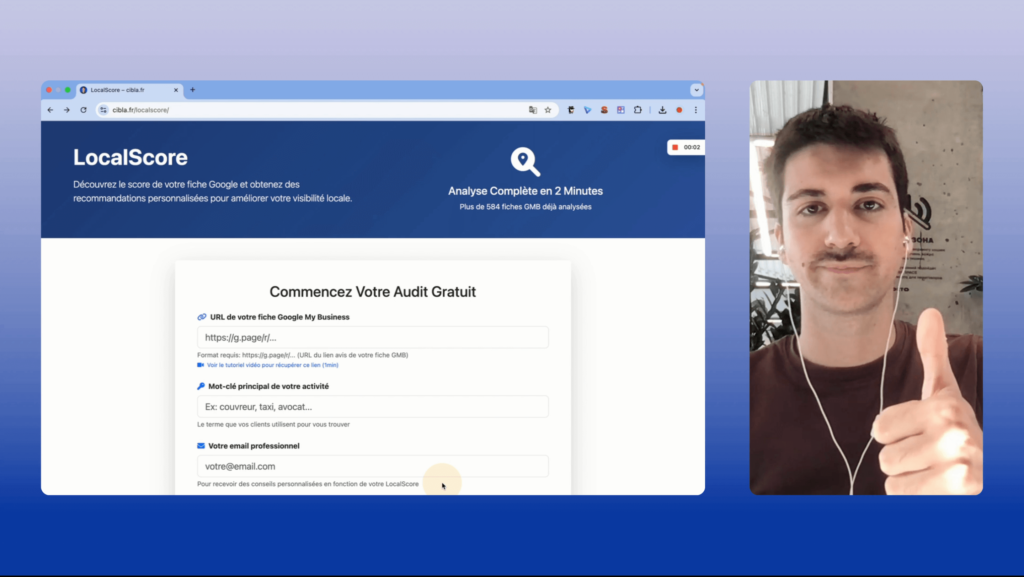Open the 'Voir le tutoriel vidéo' link
The width and height of the screenshot is (1024, 577).
pyautogui.click(x=272, y=365)
